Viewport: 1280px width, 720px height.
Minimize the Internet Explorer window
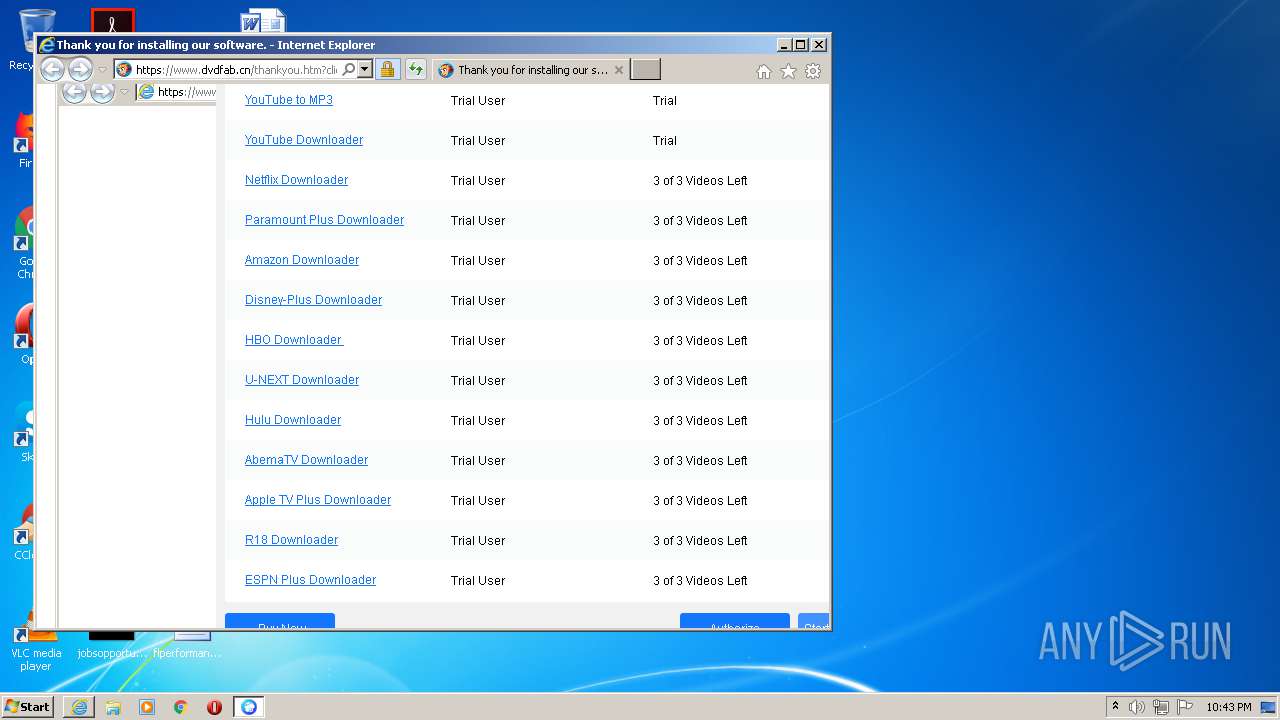click(x=785, y=45)
